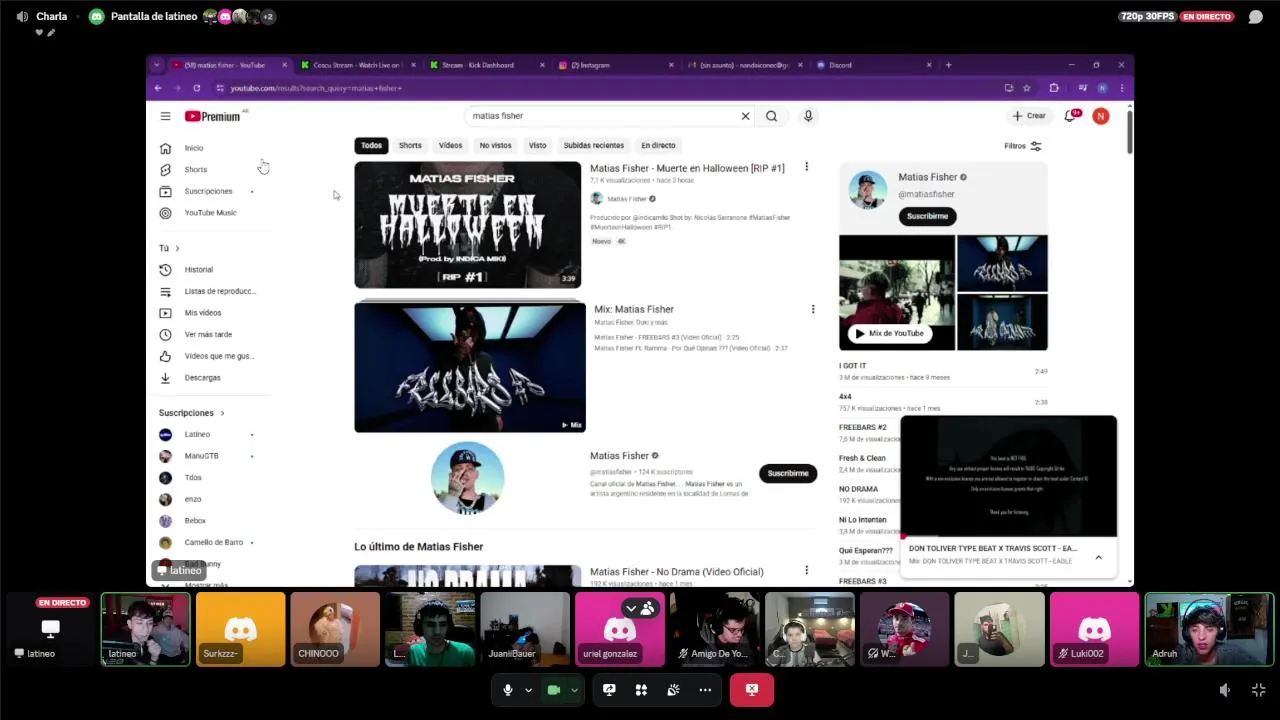This screenshot has width=1280, height=720.
Task: Select Subidas recientes filter chip
Action: point(593,146)
